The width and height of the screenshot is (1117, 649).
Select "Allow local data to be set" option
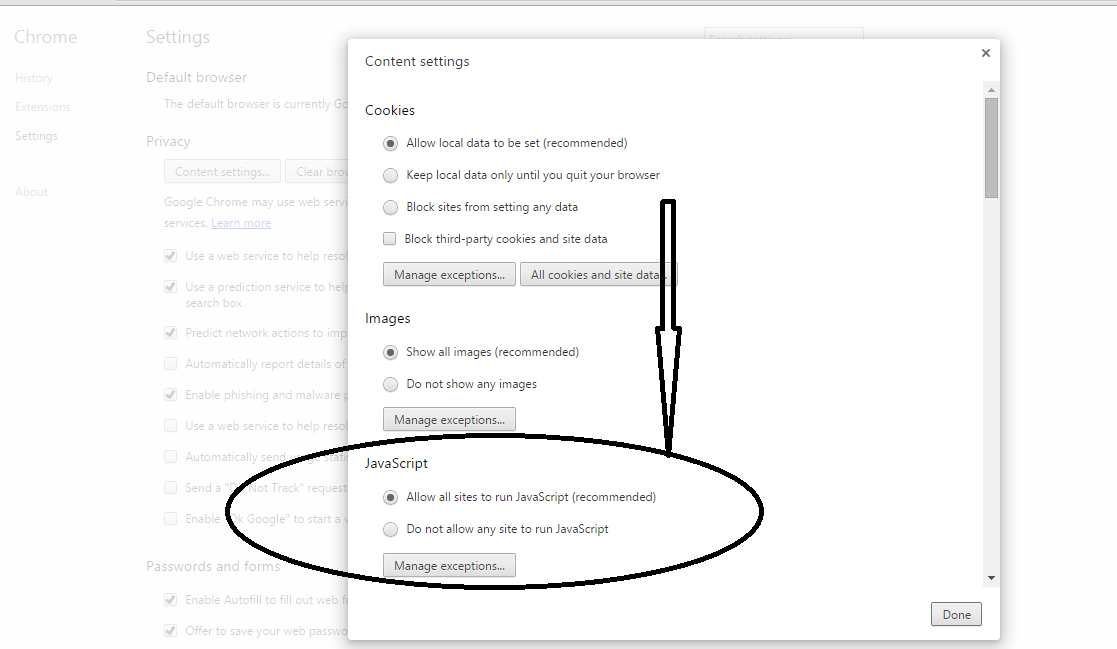[x=390, y=143]
